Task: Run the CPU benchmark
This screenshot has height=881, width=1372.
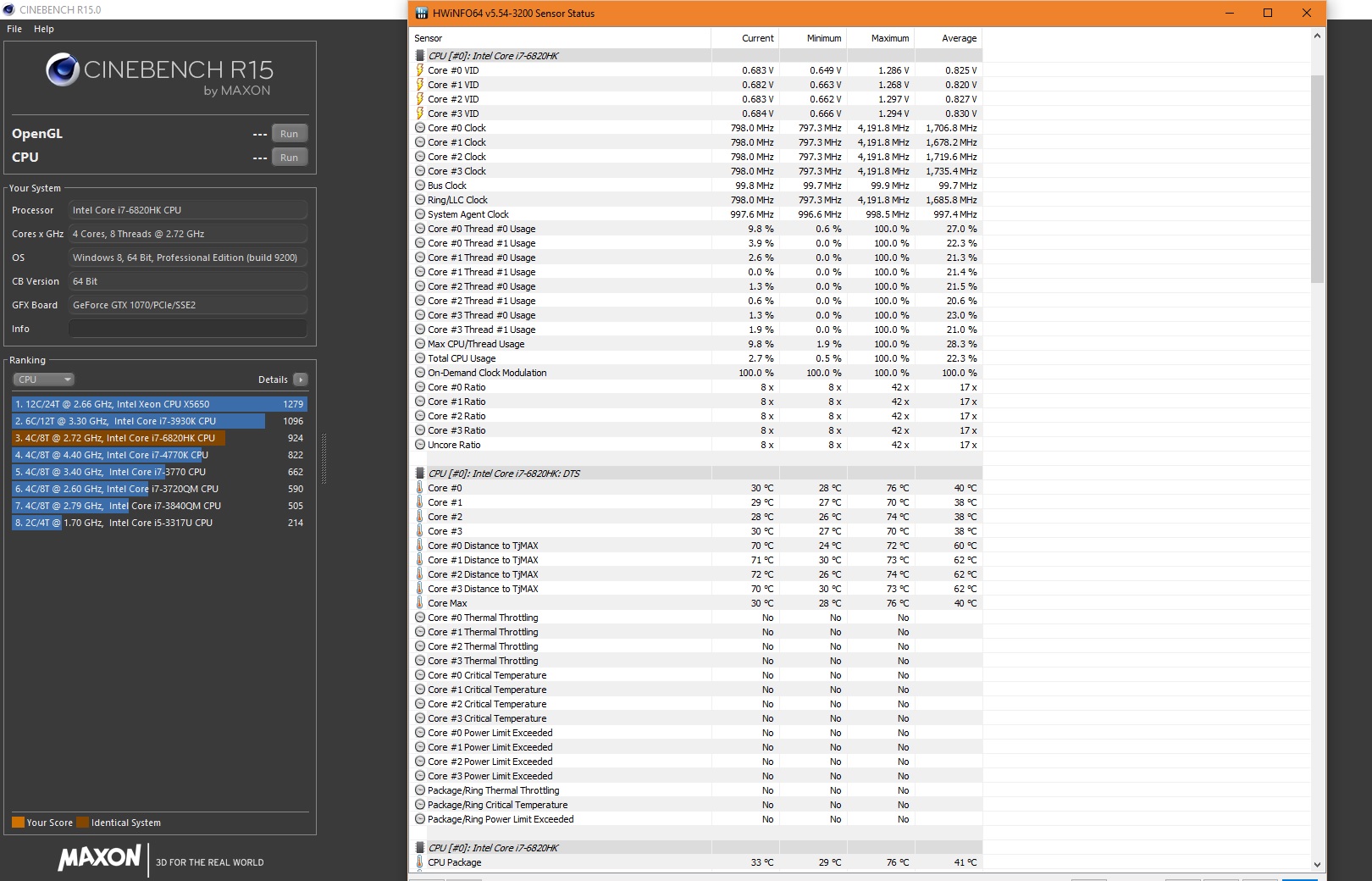Action: (289, 158)
